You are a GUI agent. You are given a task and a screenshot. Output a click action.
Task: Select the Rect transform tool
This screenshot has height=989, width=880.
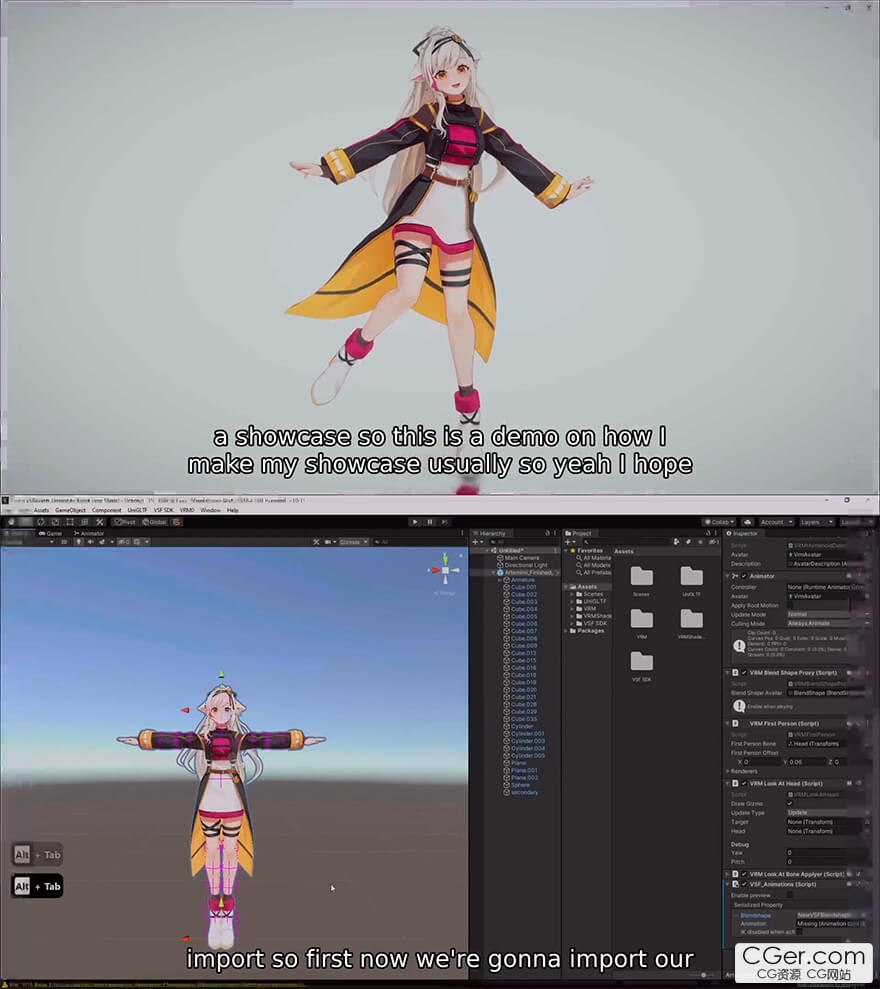(70, 522)
